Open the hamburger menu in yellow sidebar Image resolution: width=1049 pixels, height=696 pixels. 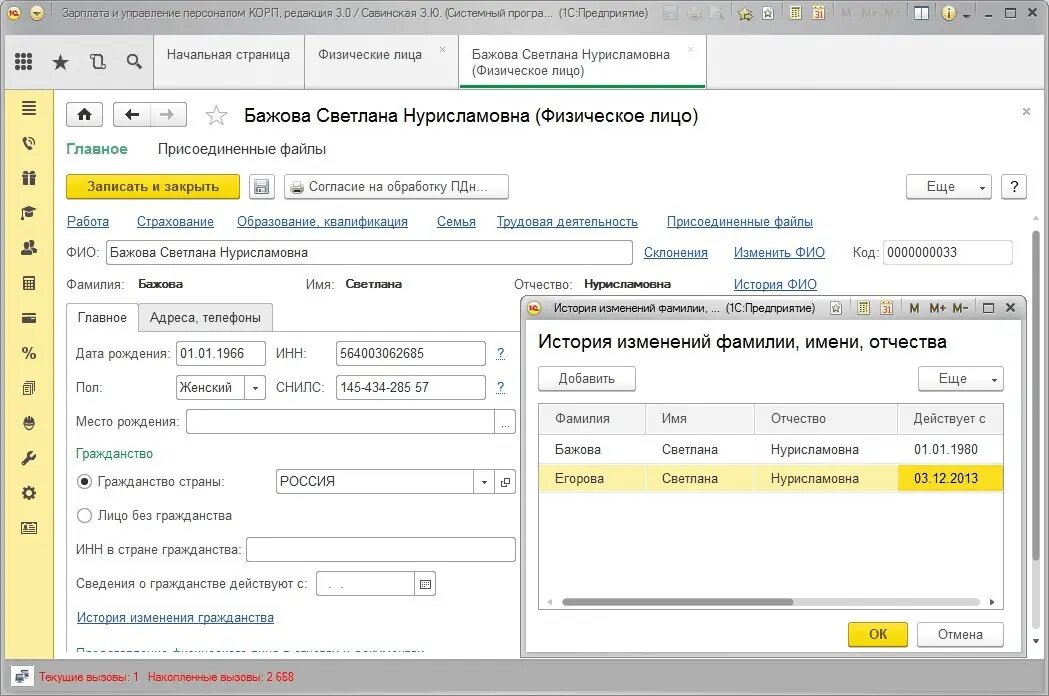[x=29, y=108]
